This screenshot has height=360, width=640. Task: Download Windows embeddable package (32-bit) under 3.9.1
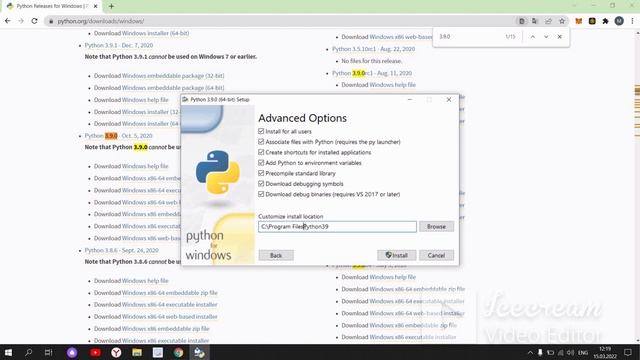[173, 76]
